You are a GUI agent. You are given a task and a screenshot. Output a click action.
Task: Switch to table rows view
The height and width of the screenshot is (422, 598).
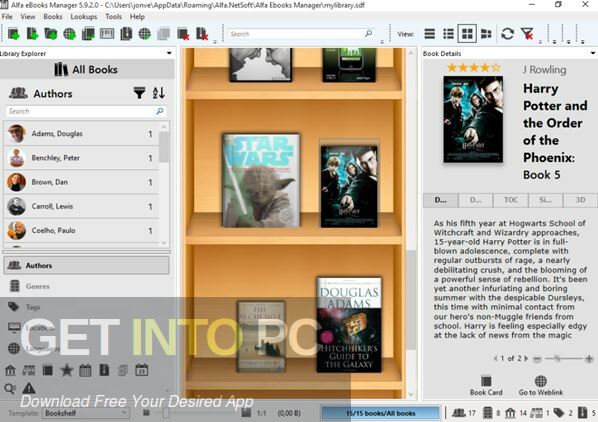430,34
